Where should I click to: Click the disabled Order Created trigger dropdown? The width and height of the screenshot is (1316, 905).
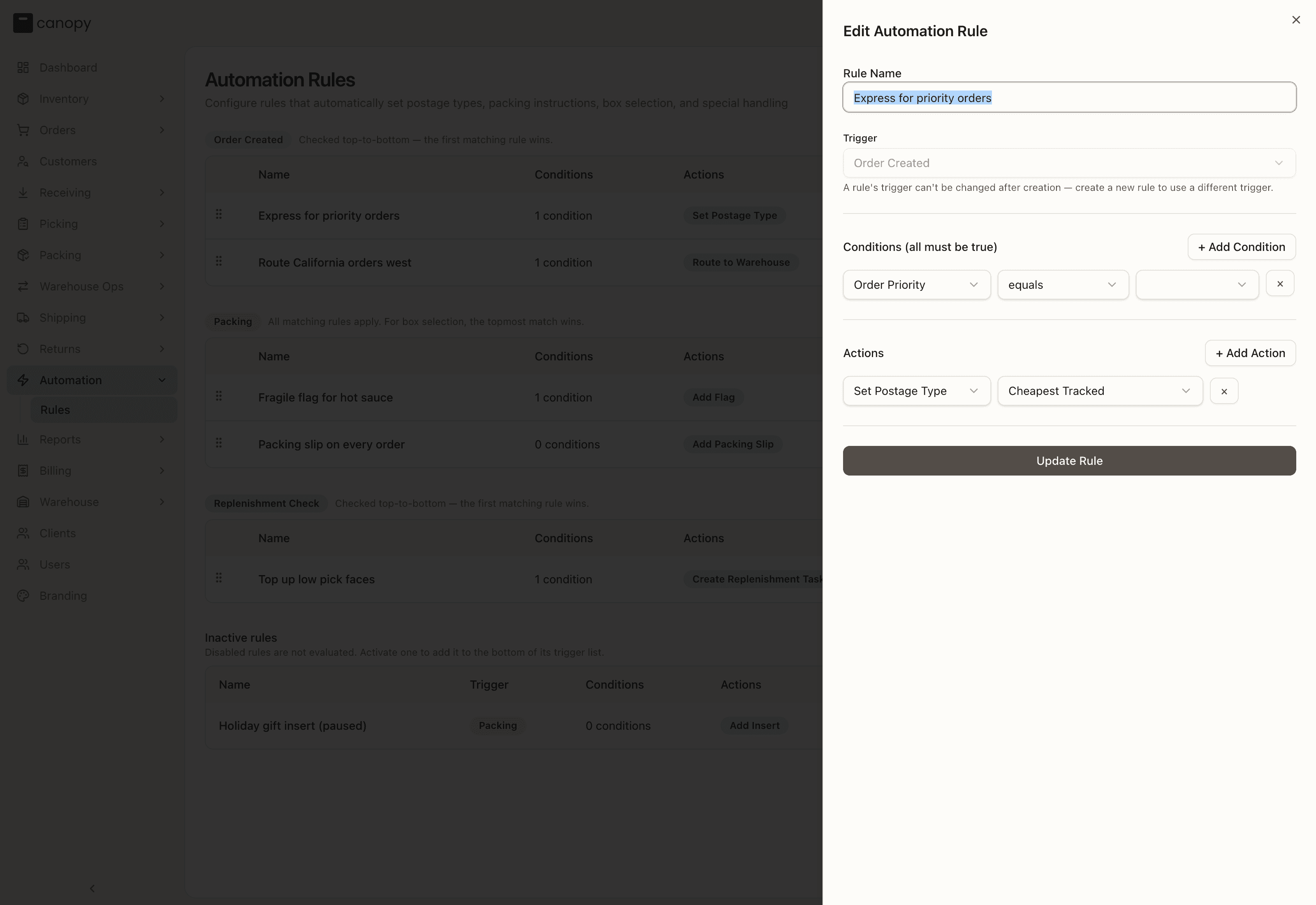click(1069, 163)
